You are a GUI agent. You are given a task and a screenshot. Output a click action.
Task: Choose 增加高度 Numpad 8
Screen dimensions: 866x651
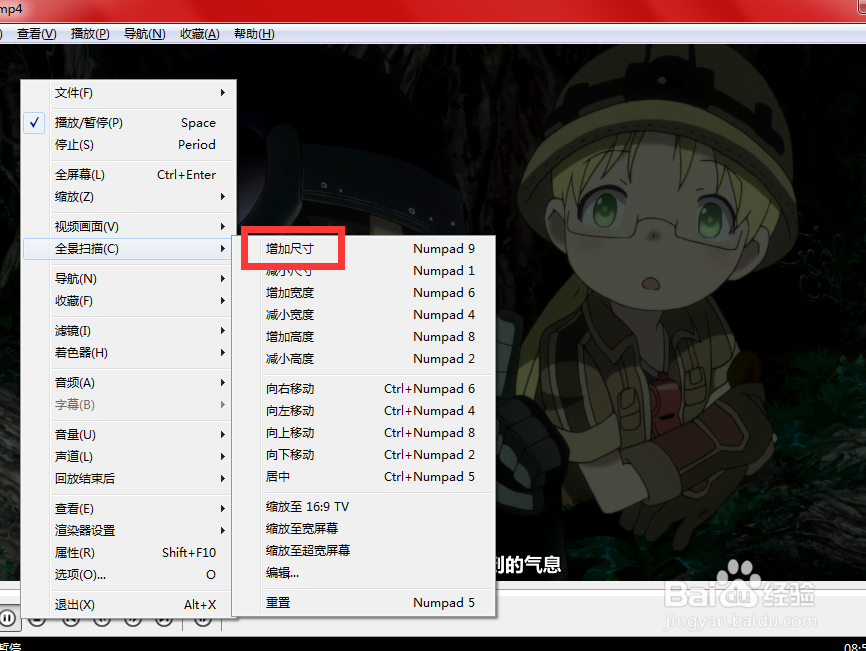363,337
